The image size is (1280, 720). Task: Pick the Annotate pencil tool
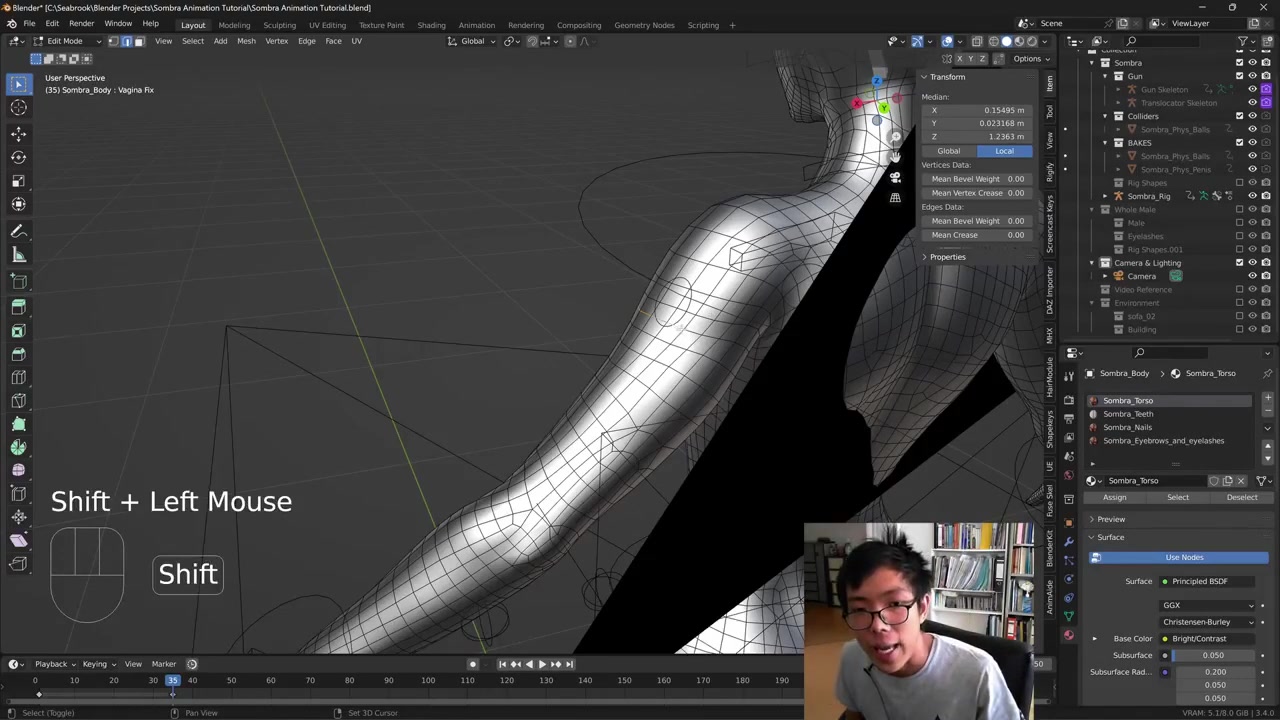18,231
